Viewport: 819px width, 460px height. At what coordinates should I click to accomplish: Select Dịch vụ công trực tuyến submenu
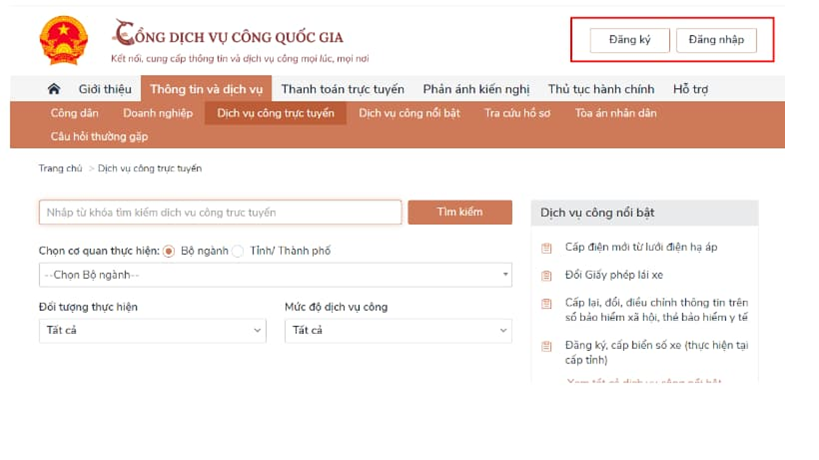click(x=275, y=113)
